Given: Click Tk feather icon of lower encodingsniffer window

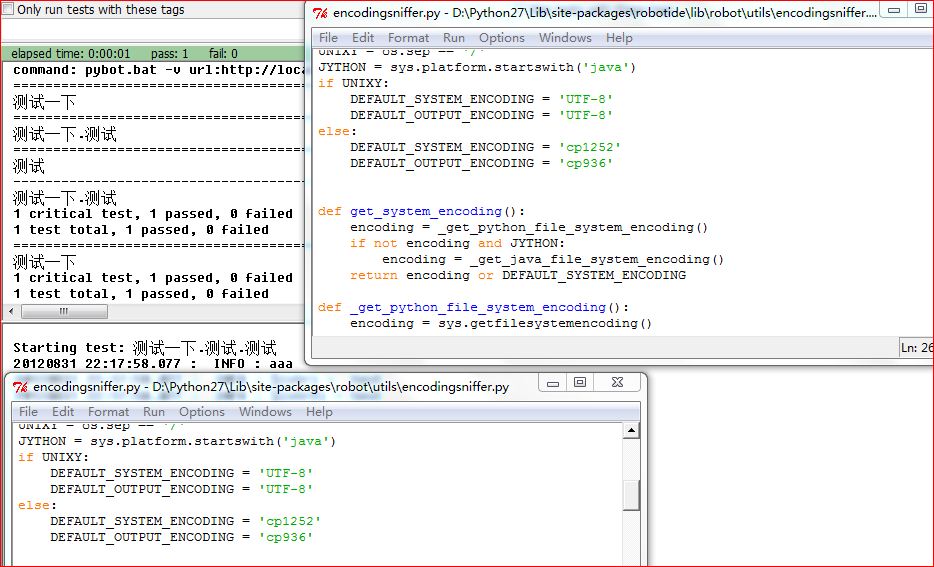Looking at the screenshot, I should (x=20, y=386).
